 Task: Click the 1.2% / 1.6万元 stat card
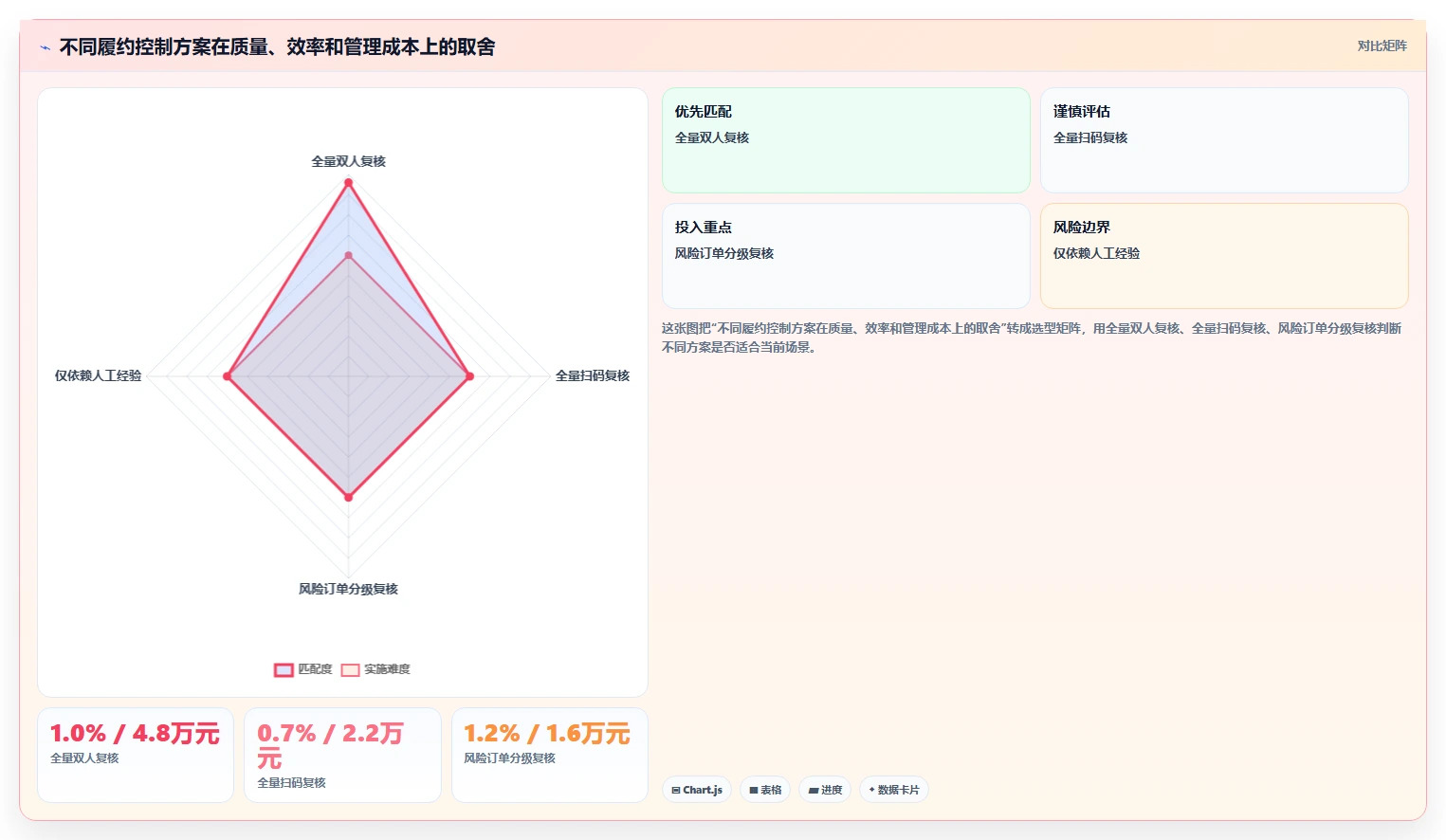(x=550, y=755)
